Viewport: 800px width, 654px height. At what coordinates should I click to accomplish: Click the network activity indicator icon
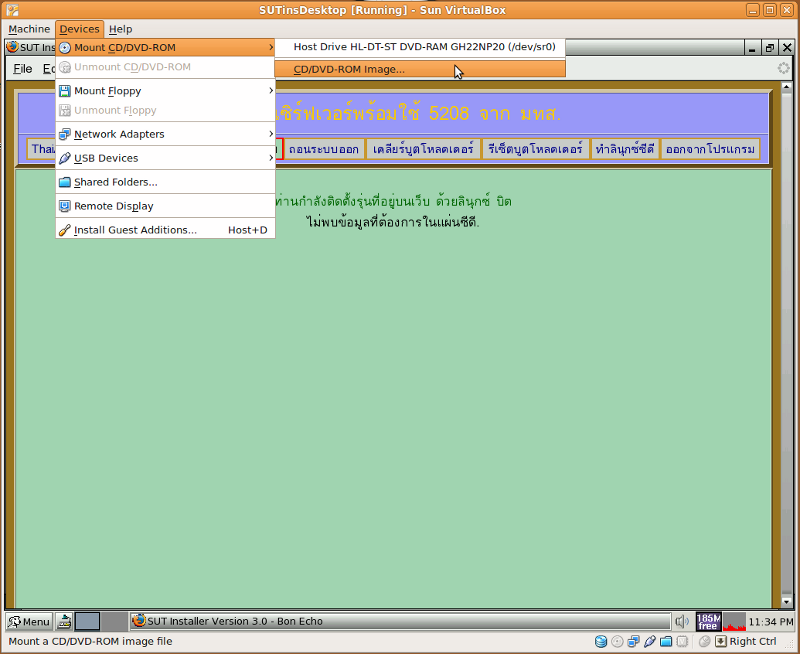pyautogui.click(x=634, y=641)
